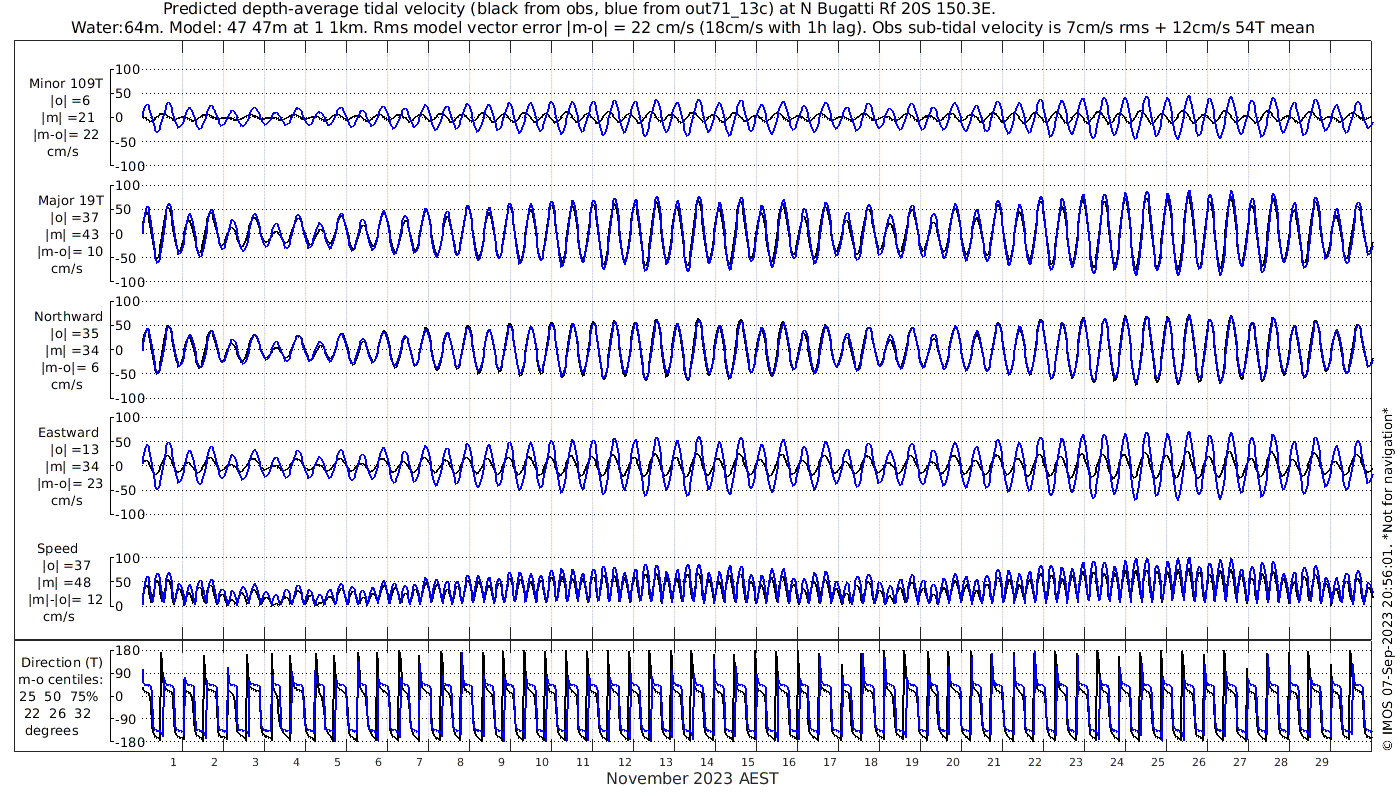Click the '|m| =34' value in the Eastward panel

(68, 467)
